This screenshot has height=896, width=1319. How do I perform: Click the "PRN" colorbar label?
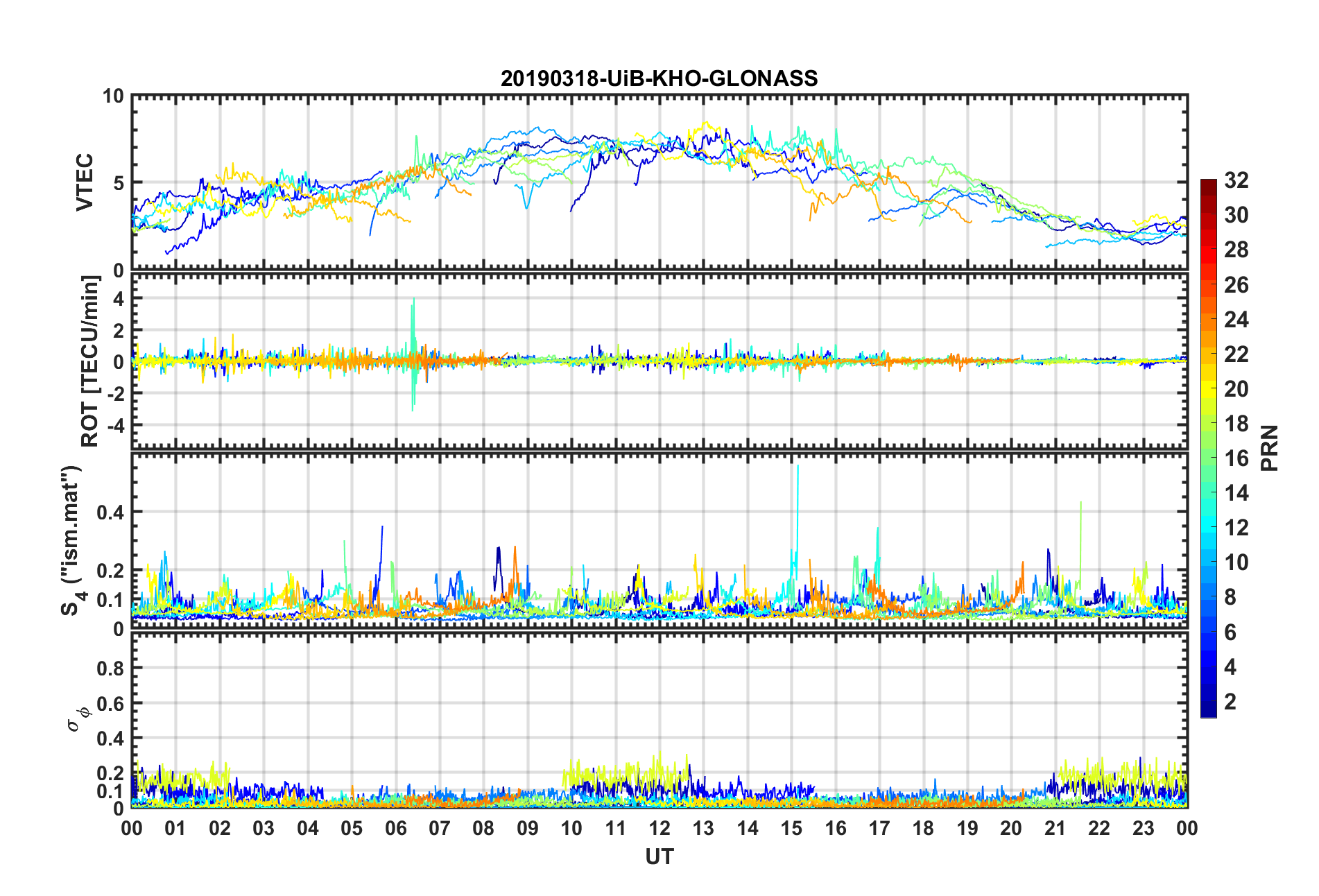tap(1269, 448)
